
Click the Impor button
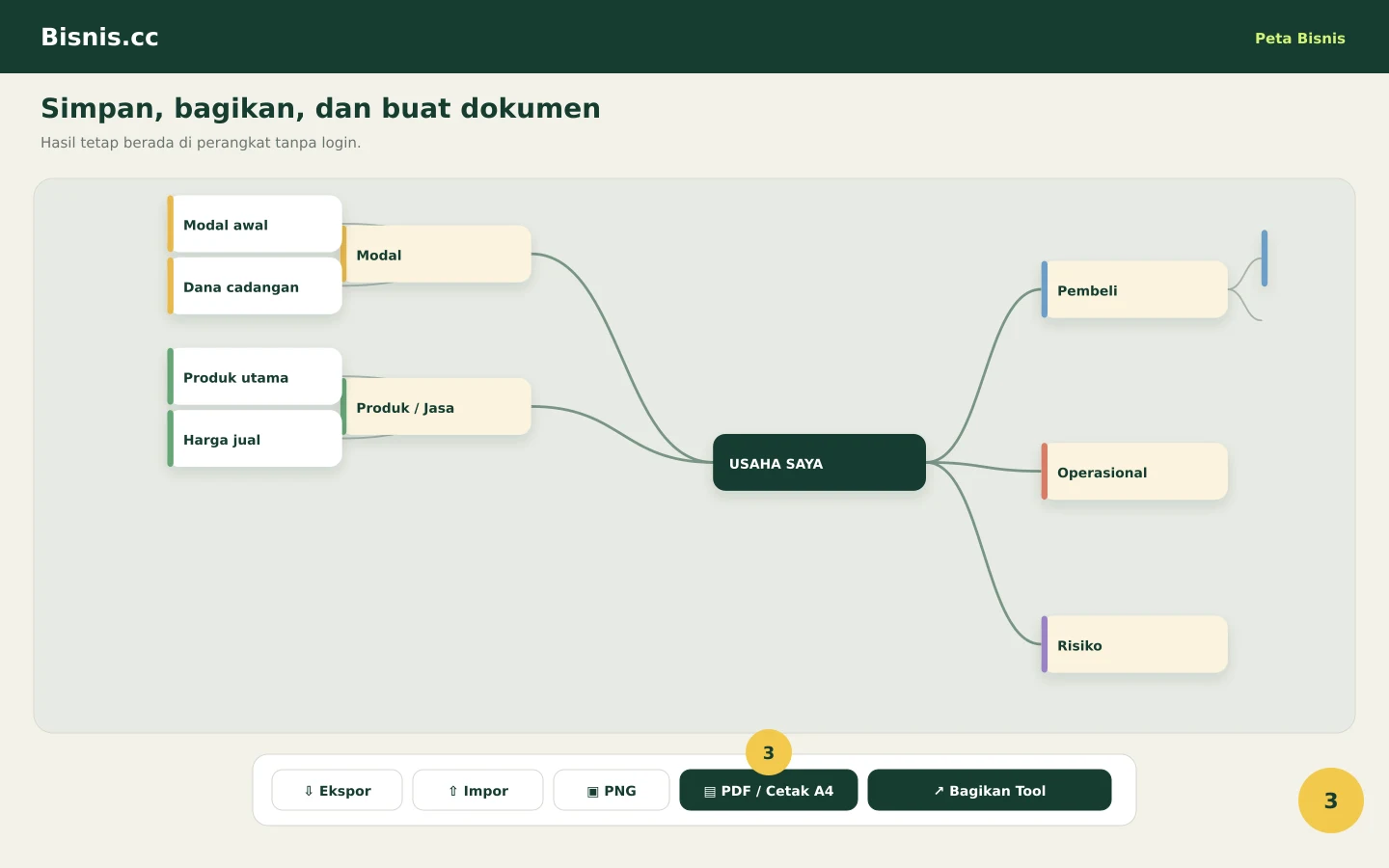pyautogui.click(x=477, y=790)
